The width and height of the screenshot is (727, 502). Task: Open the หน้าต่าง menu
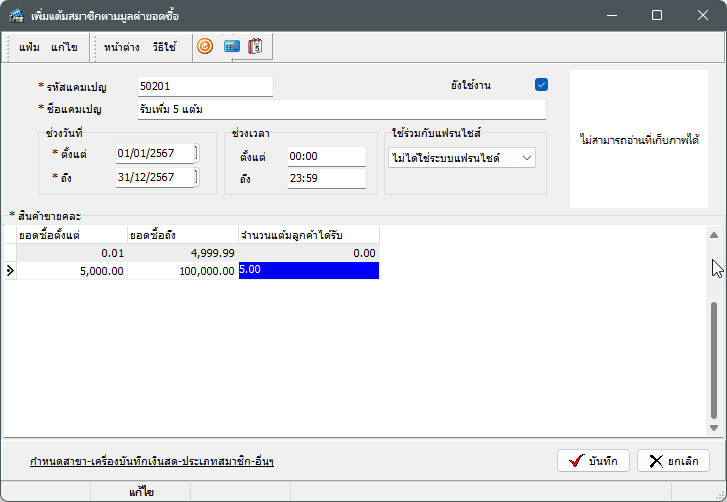coord(121,47)
